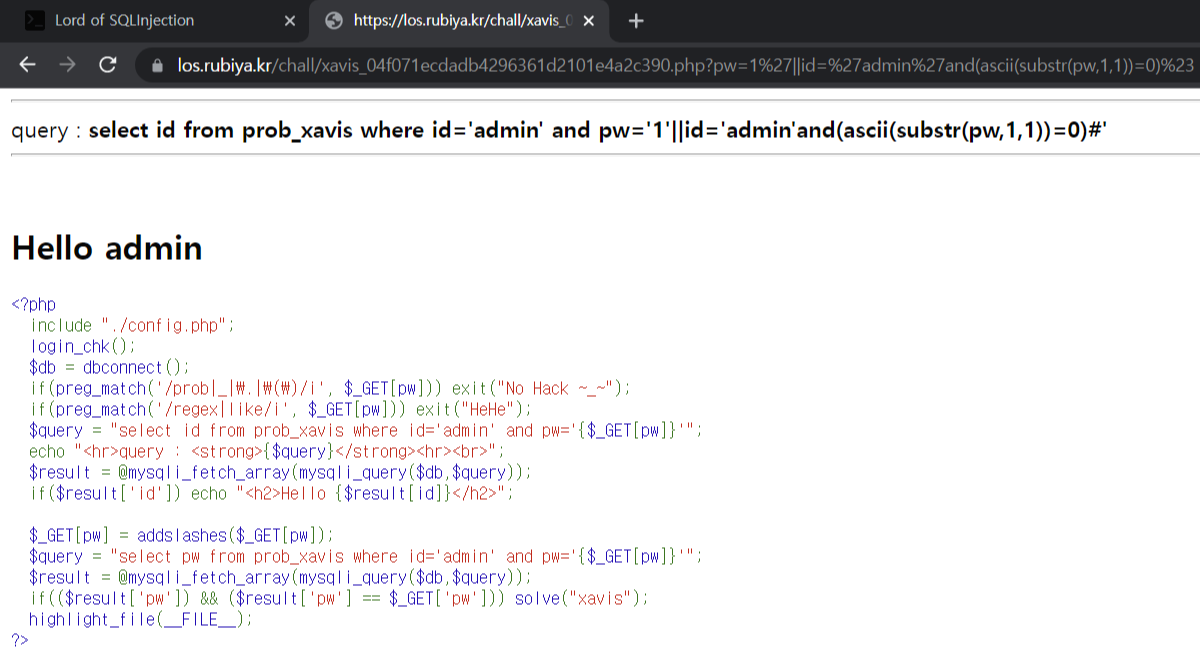The width and height of the screenshot is (1200, 653).
Task: Click the Lord of SQLInjection tab favicon
Action: 34,20
